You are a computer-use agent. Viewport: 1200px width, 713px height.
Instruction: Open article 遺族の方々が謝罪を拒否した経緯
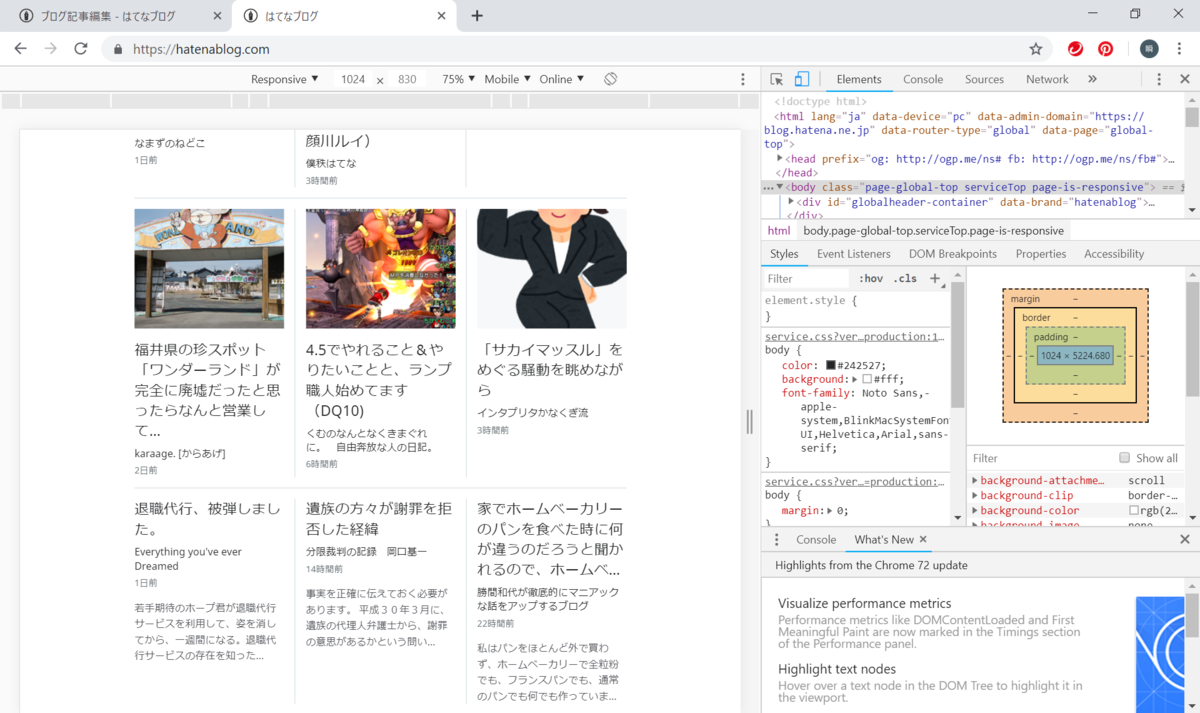(379, 518)
